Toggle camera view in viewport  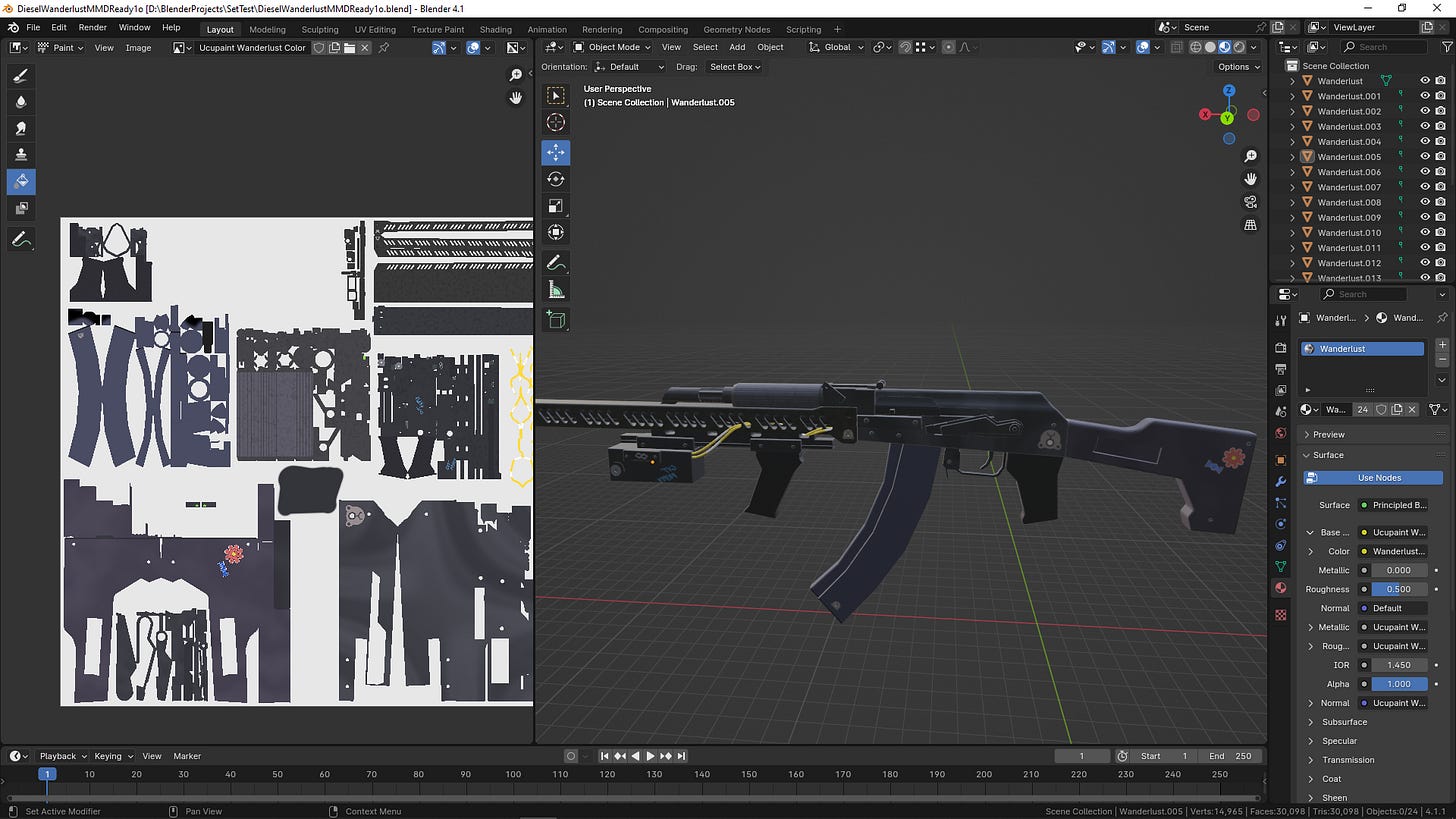pyautogui.click(x=1250, y=202)
